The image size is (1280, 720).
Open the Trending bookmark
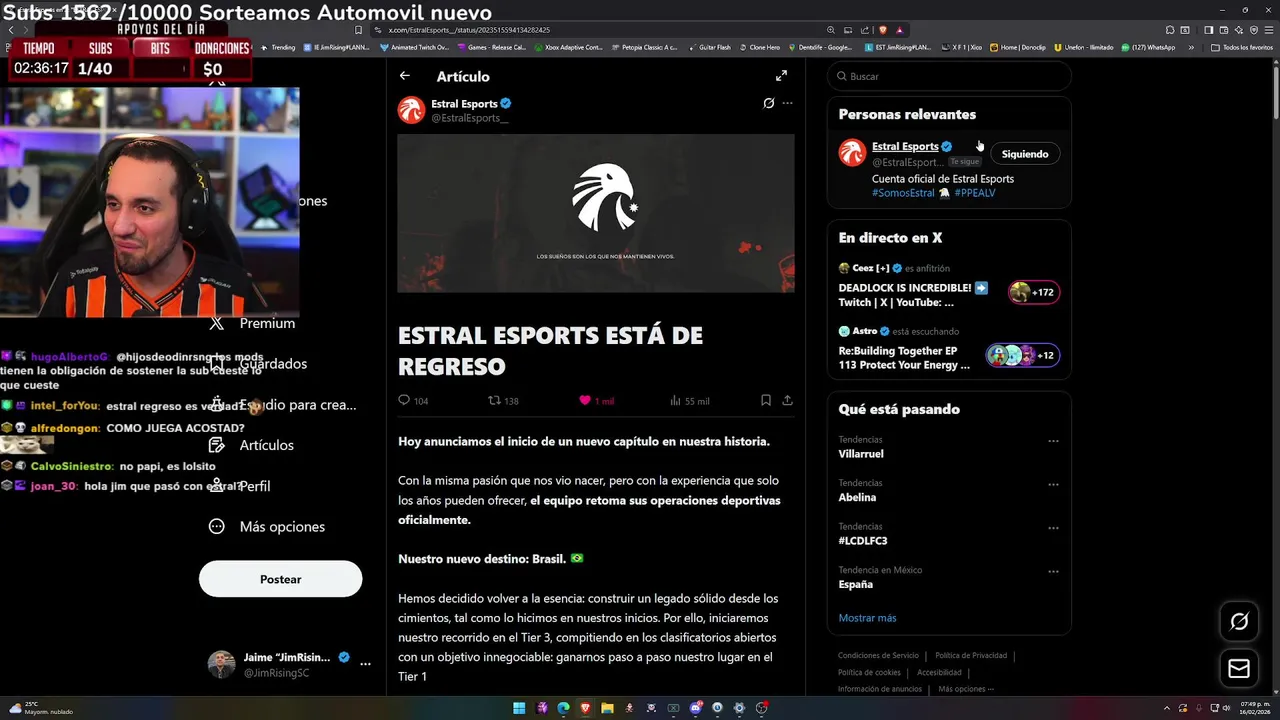tap(277, 47)
